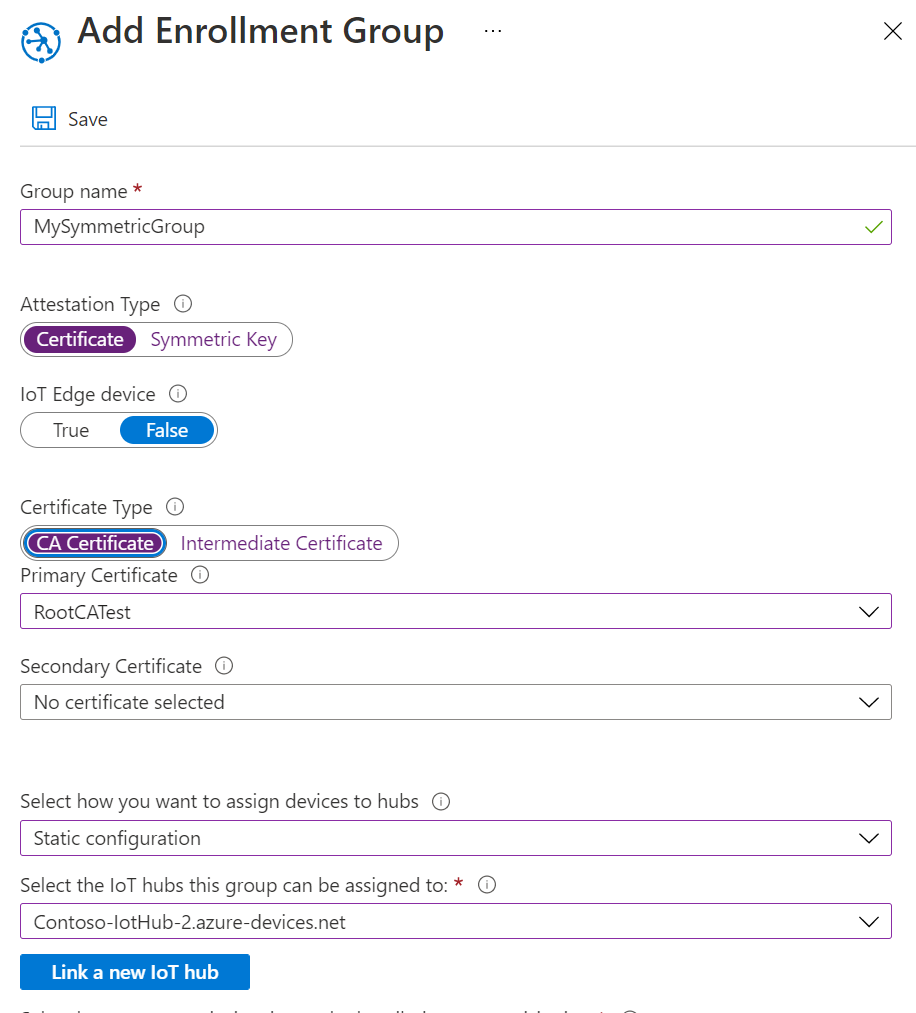Open the ellipsis more options menu
The image size is (916, 1013).
pyautogui.click(x=492, y=31)
